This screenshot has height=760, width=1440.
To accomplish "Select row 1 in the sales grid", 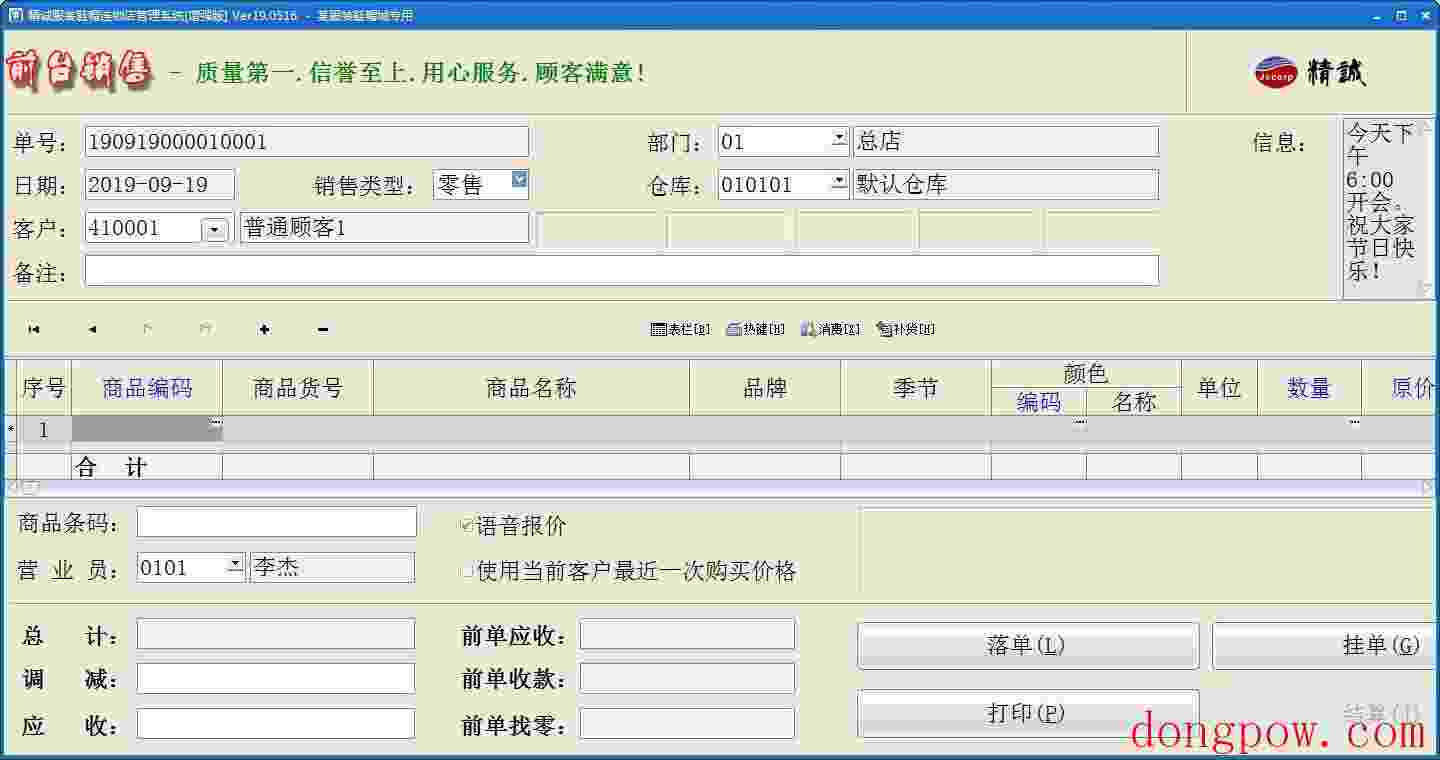I will 43,430.
